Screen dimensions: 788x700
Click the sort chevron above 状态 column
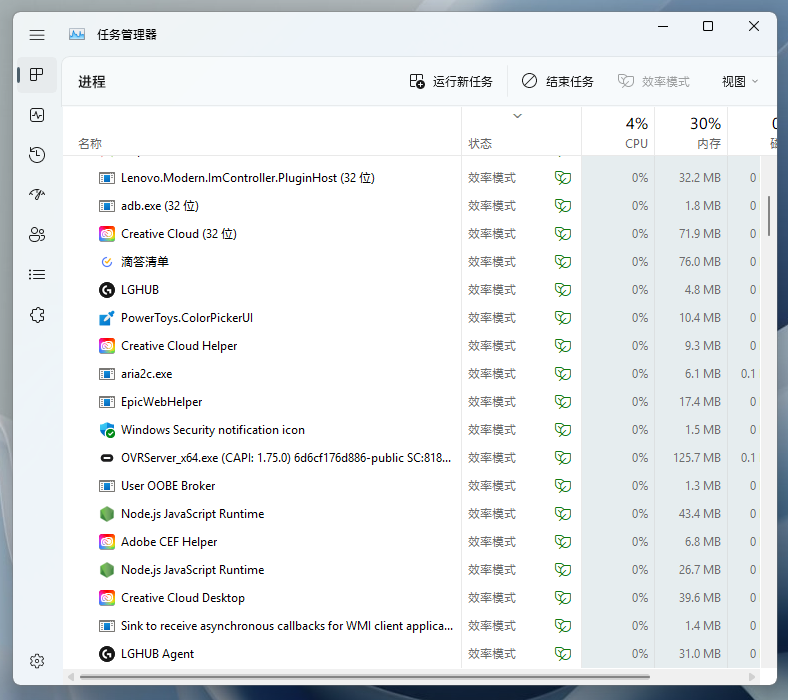tap(517, 116)
